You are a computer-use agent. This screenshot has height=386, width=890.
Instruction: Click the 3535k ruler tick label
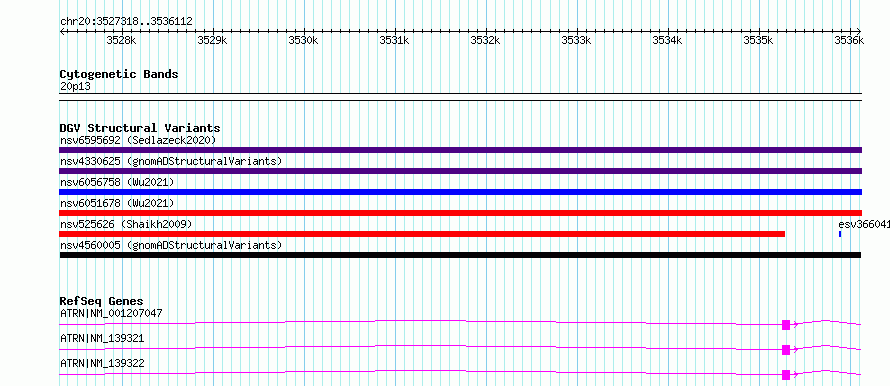[x=758, y=40]
